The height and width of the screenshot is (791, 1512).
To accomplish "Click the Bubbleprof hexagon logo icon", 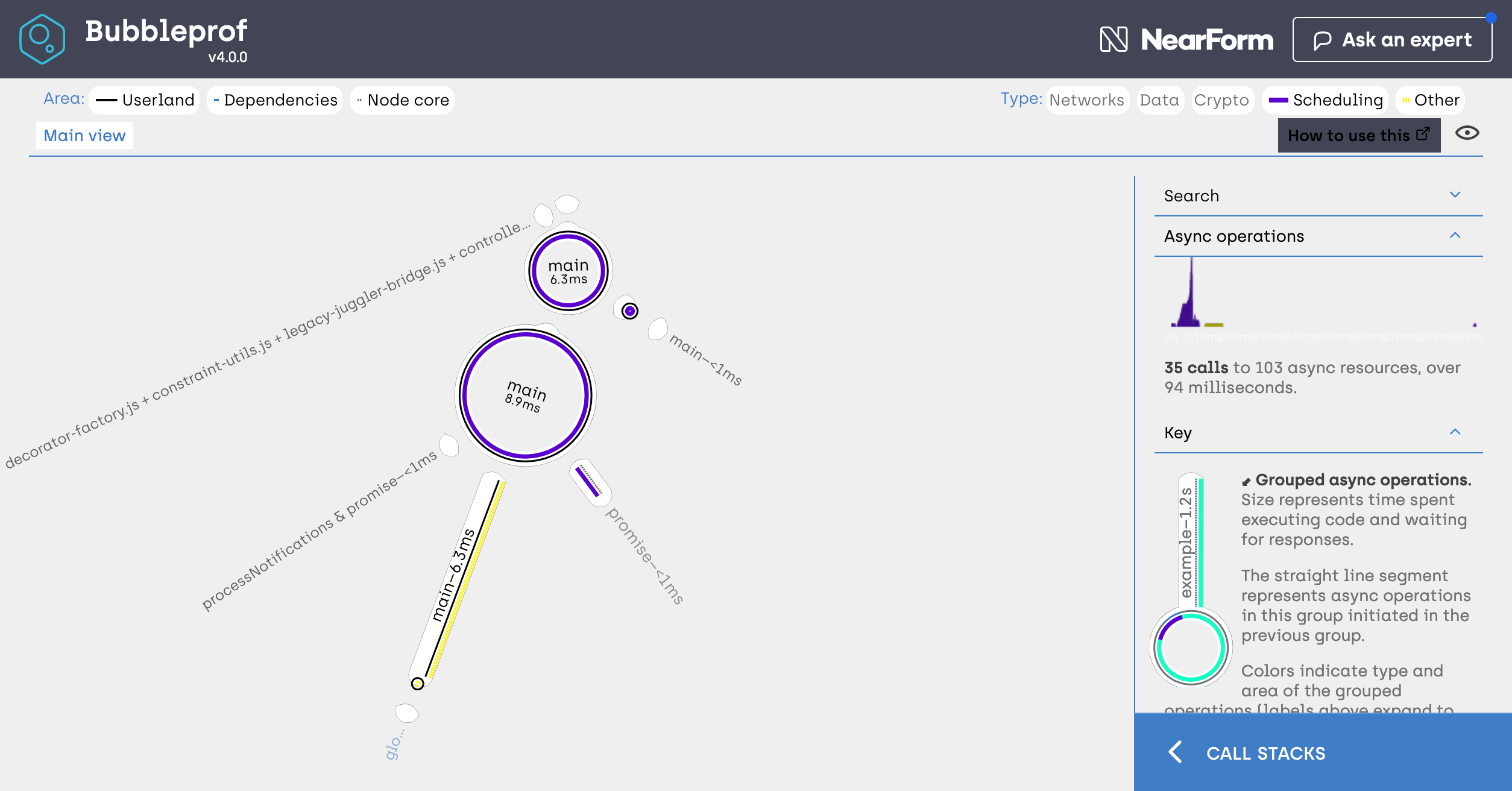I will pyautogui.click(x=42, y=39).
